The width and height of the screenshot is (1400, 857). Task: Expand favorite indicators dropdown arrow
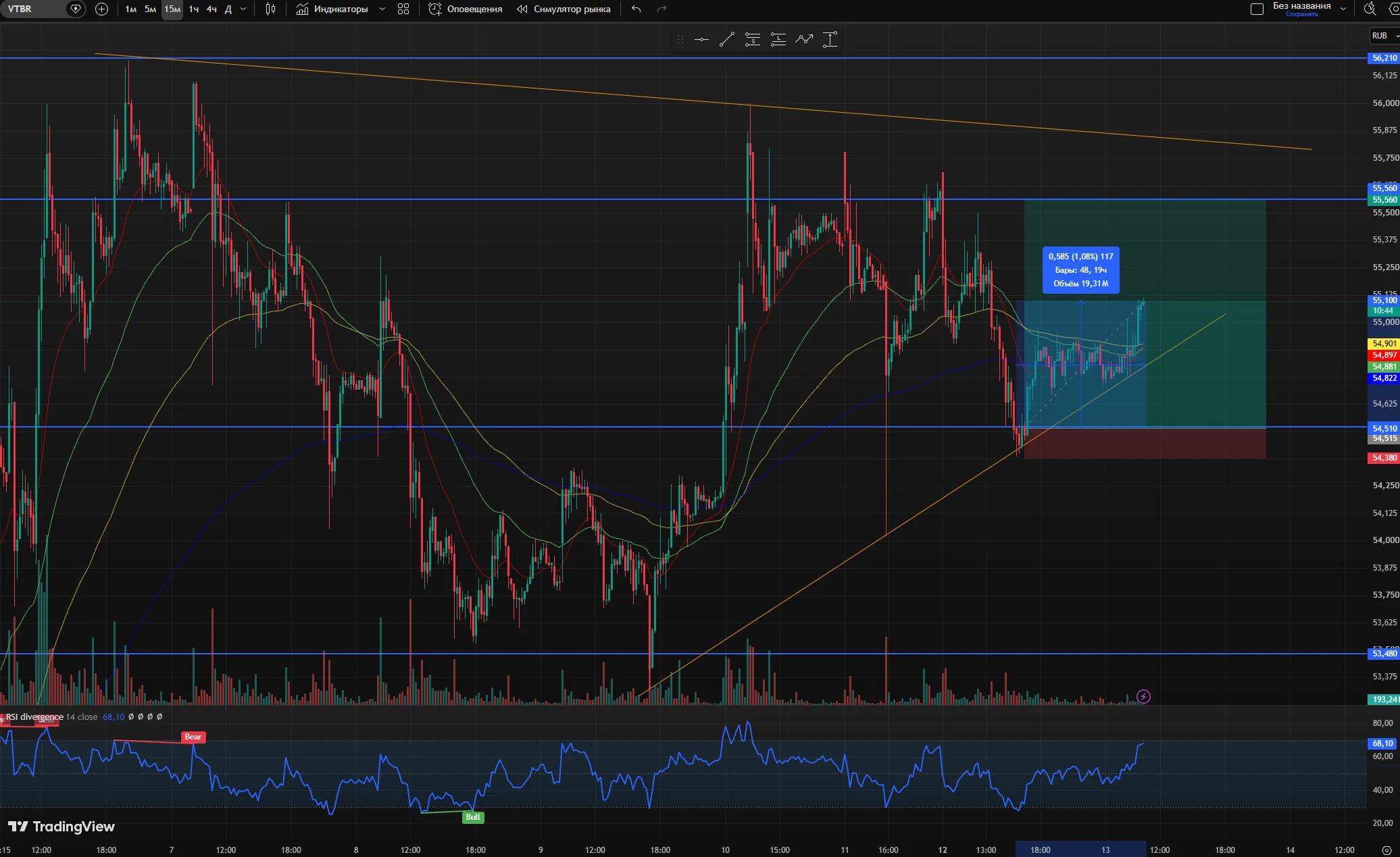(x=382, y=9)
